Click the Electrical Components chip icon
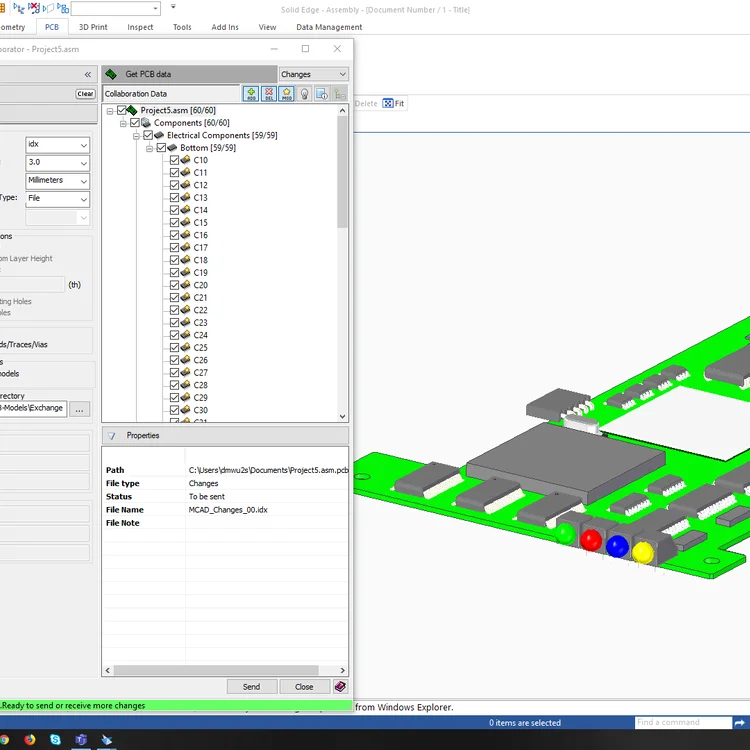Viewport: 750px width, 750px height. [x=159, y=135]
